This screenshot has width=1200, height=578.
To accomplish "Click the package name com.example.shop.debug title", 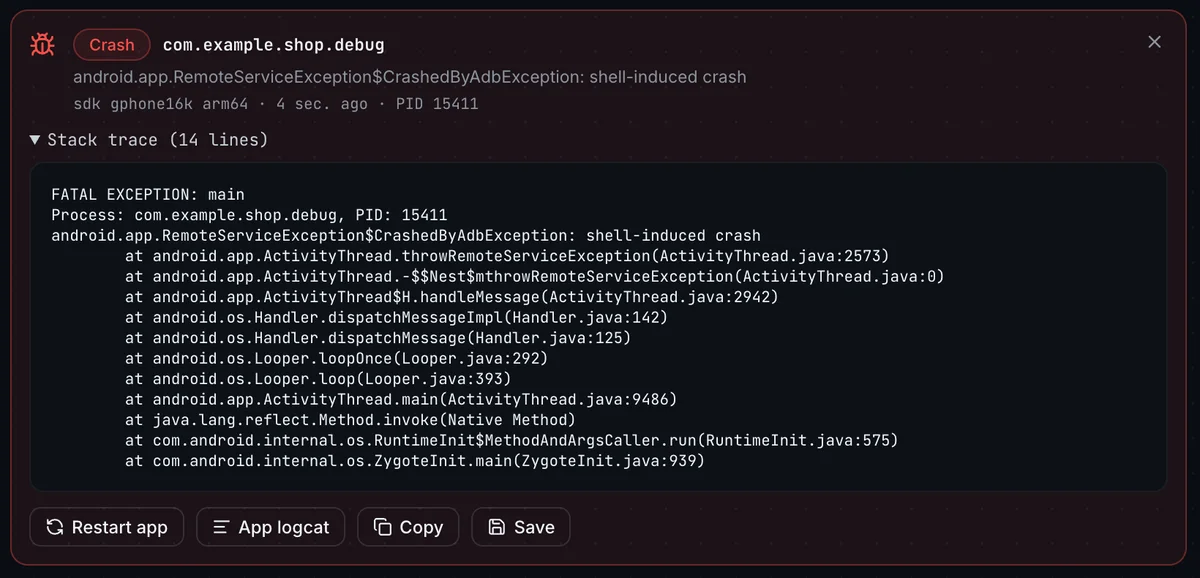I will (274, 45).
